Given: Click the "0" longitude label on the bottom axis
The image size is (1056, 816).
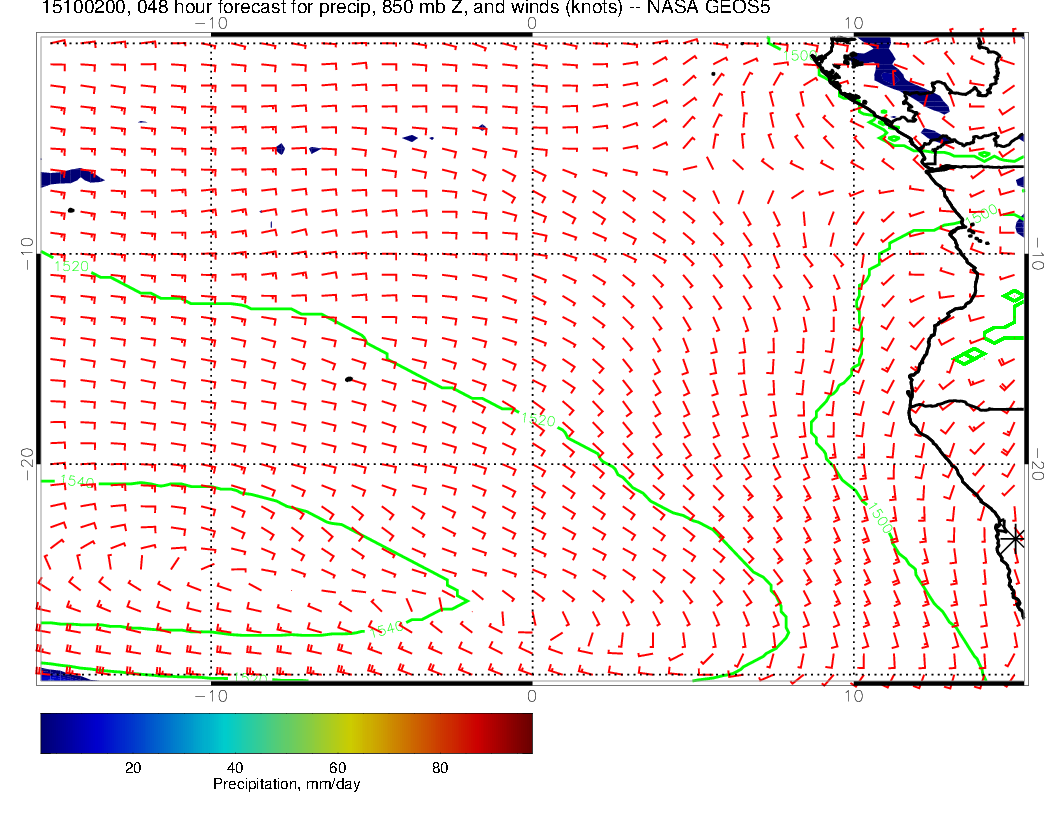Looking at the screenshot, I should point(531,695).
